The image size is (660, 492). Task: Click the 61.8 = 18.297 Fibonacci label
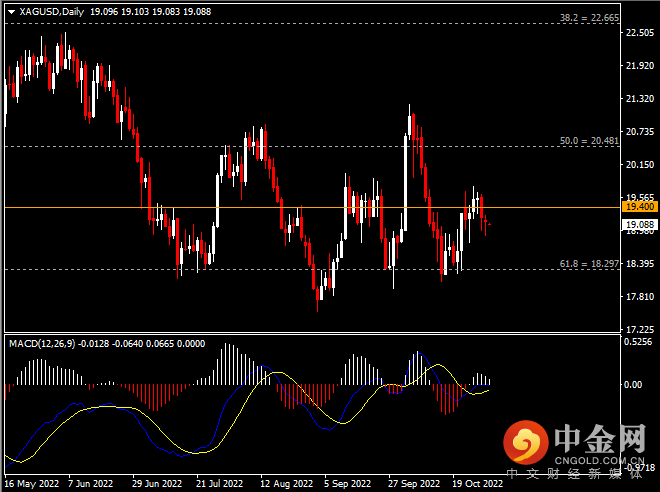click(x=589, y=264)
